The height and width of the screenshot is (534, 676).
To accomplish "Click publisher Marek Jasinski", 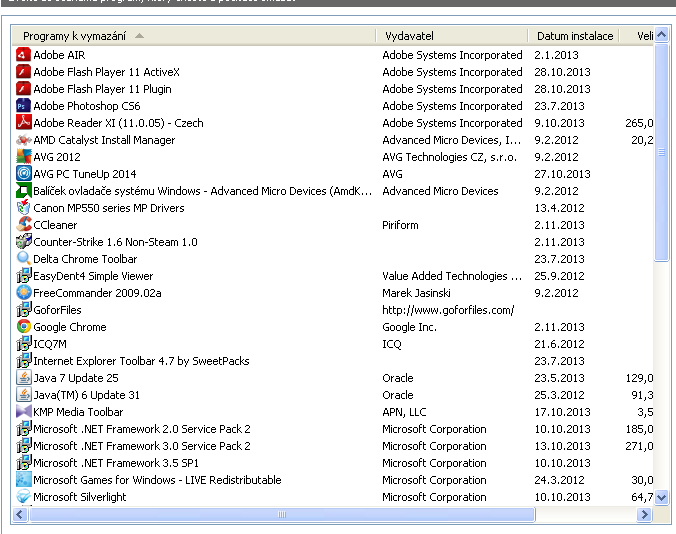I will click(x=416, y=293).
